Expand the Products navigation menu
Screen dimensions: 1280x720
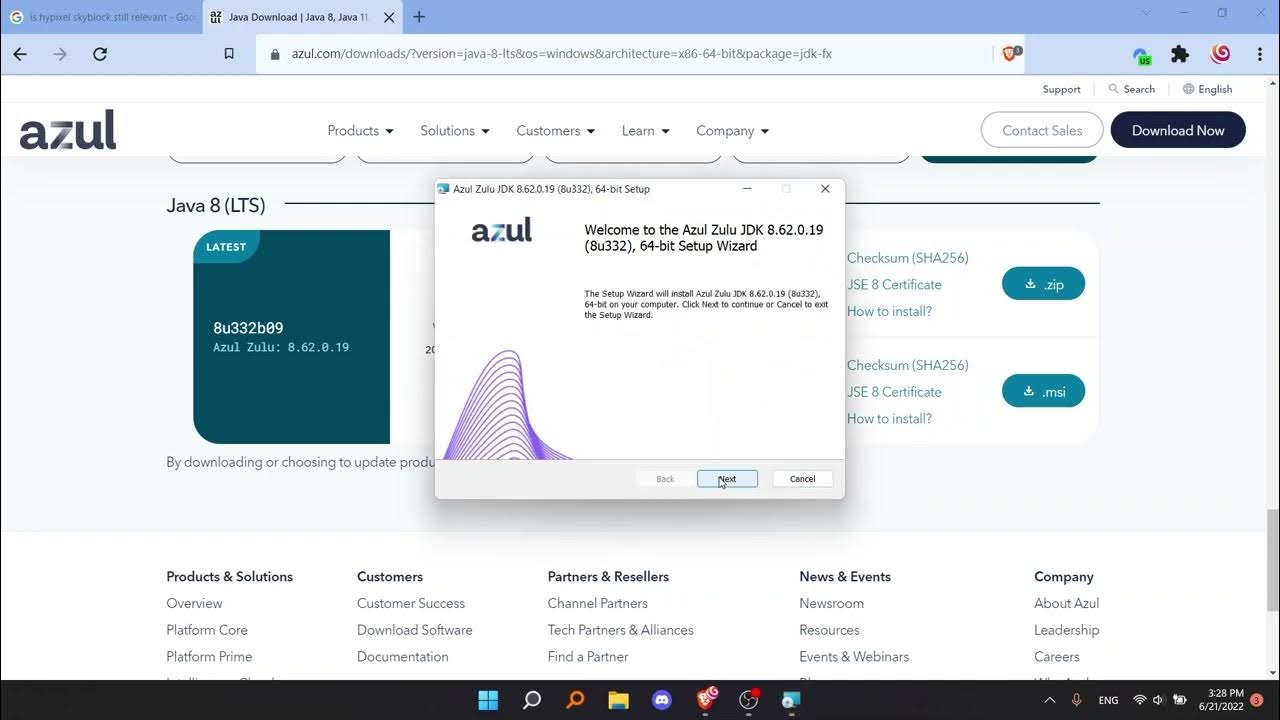(x=360, y=131)
